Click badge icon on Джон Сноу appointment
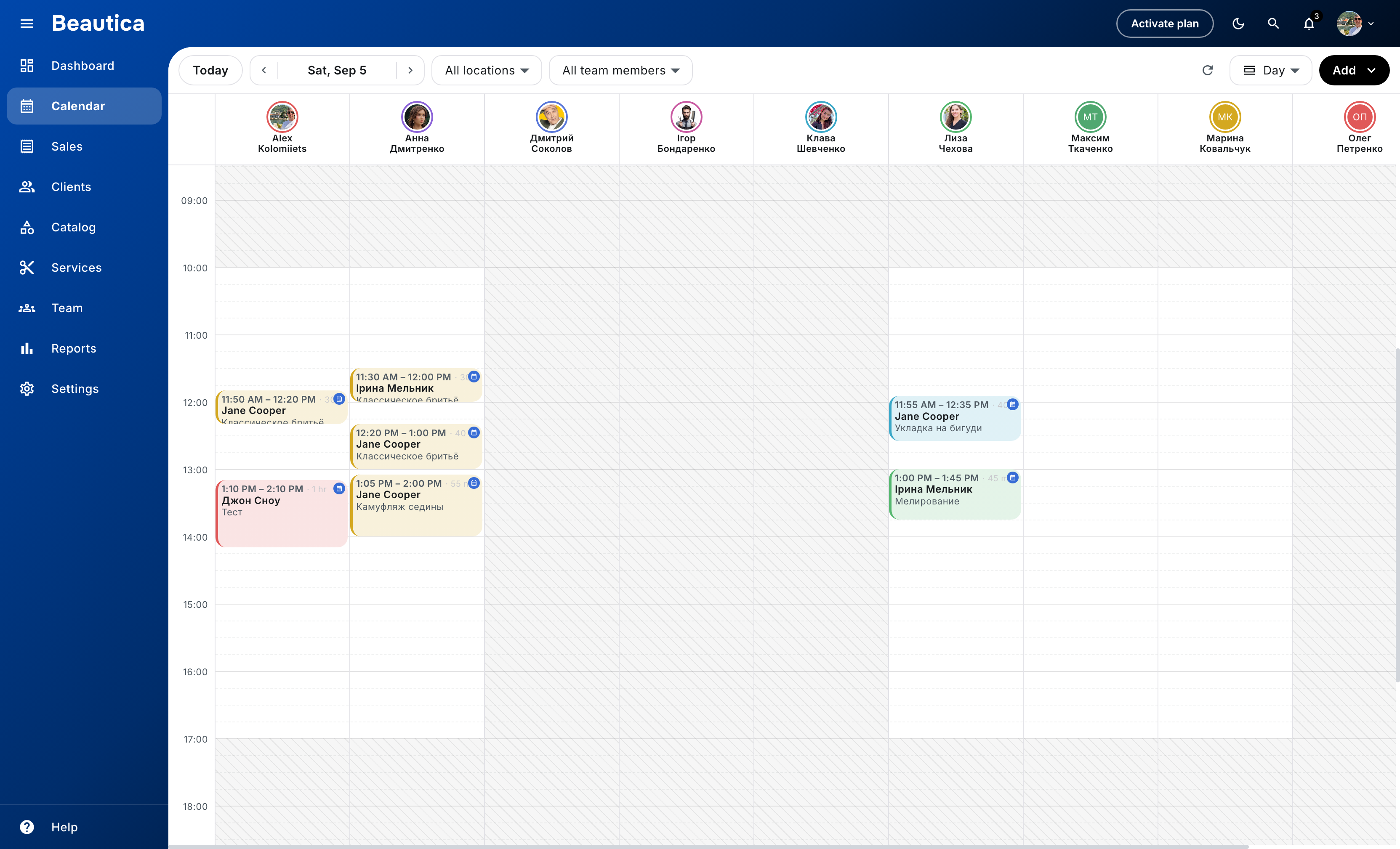The image size is (1400, 849). (x=339, y=488)
